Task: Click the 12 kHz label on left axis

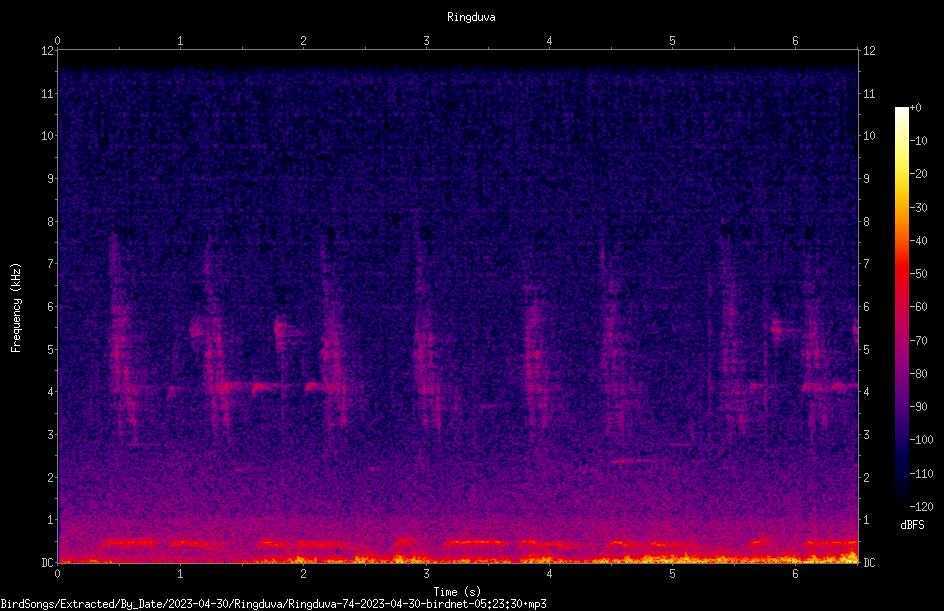Action: 48,51
